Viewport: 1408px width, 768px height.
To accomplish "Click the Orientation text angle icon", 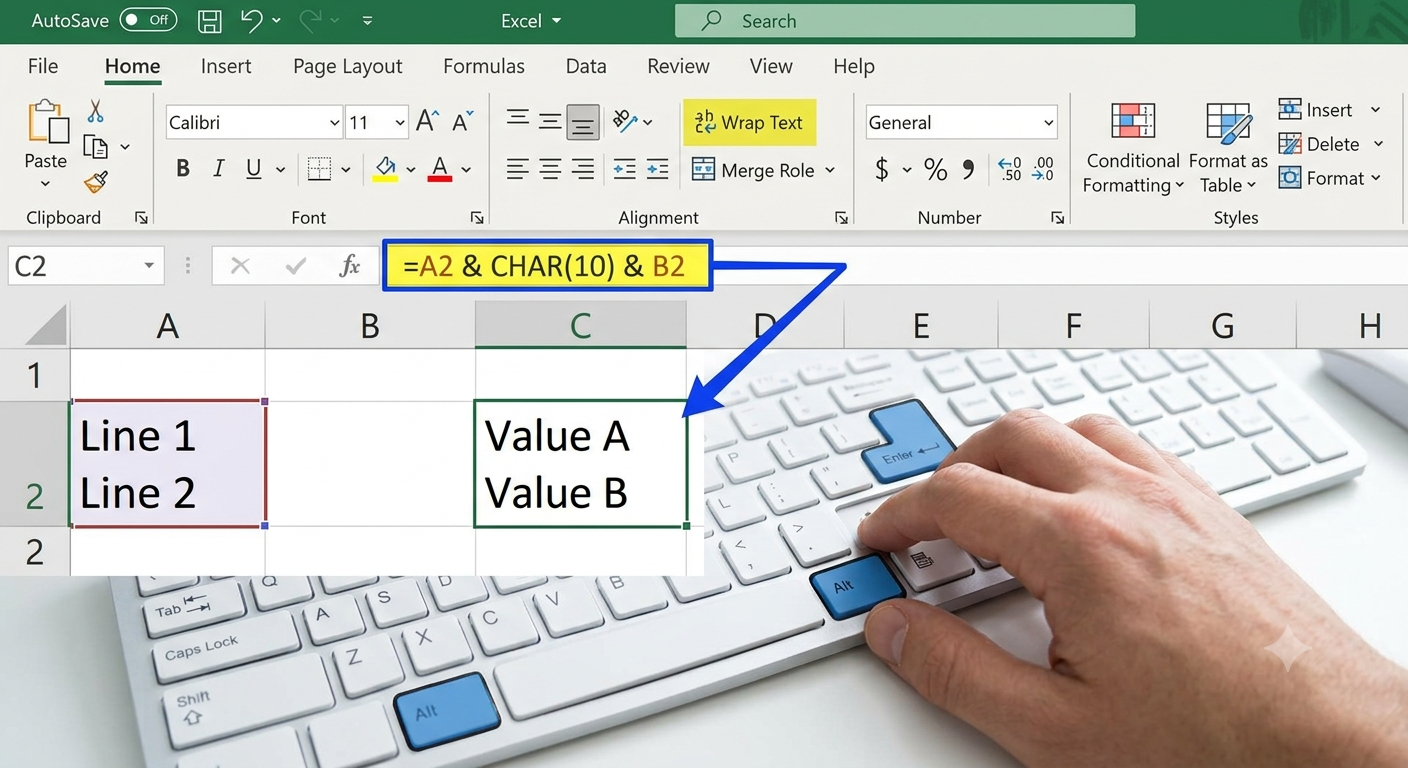I will coord(626,122).
